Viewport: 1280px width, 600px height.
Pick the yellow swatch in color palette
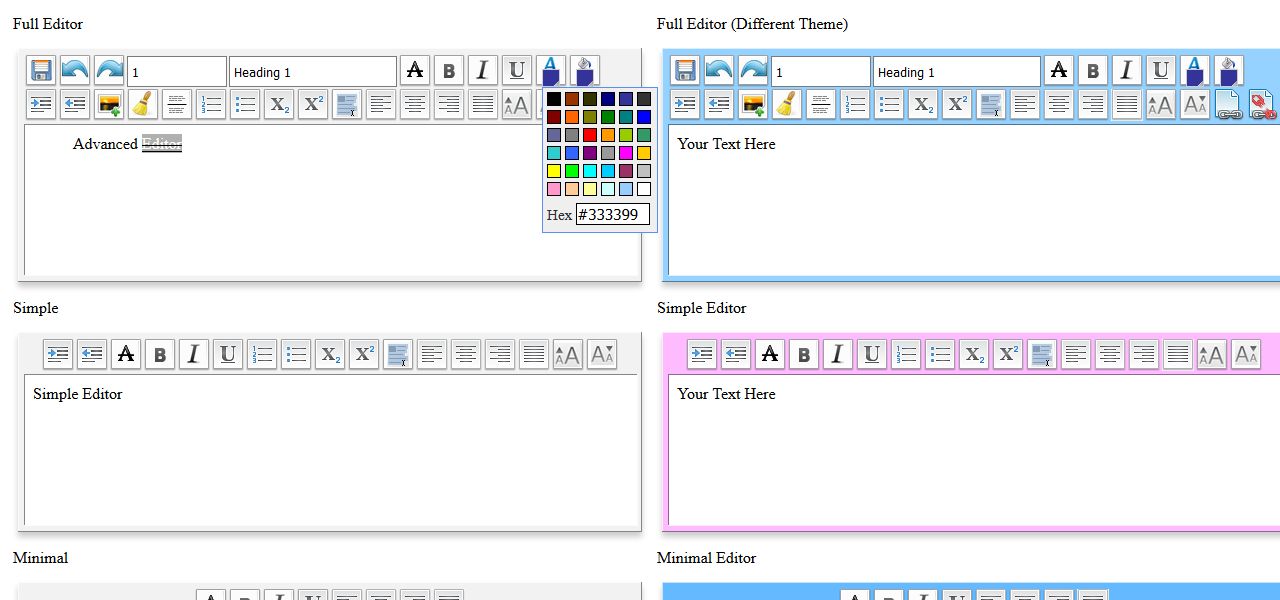coord(554,171)
